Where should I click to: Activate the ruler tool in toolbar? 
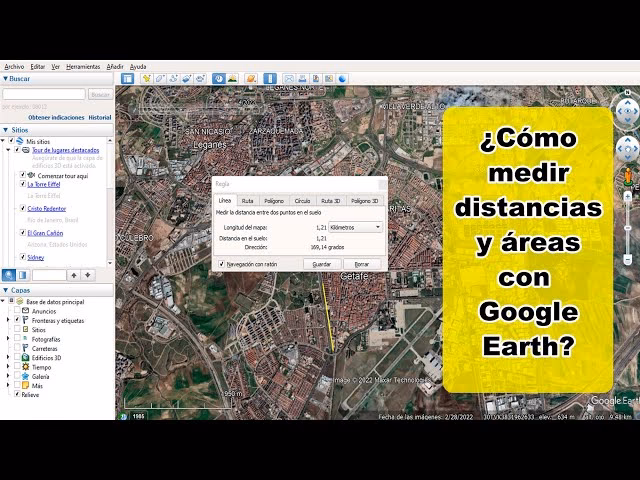(270, 79)
